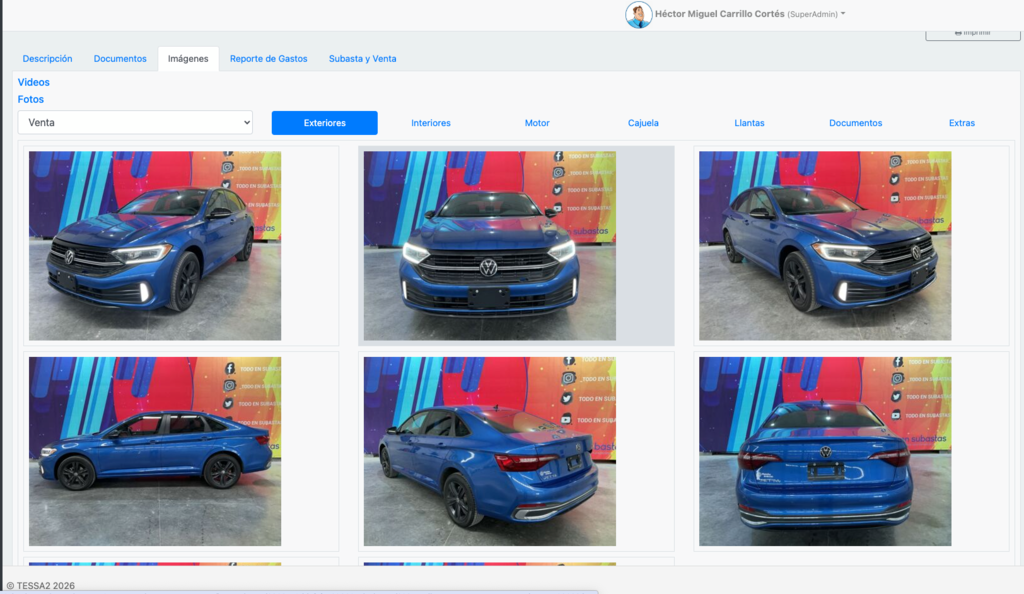
Task: View the Cajuela photo category
Action: click(643, 123)
